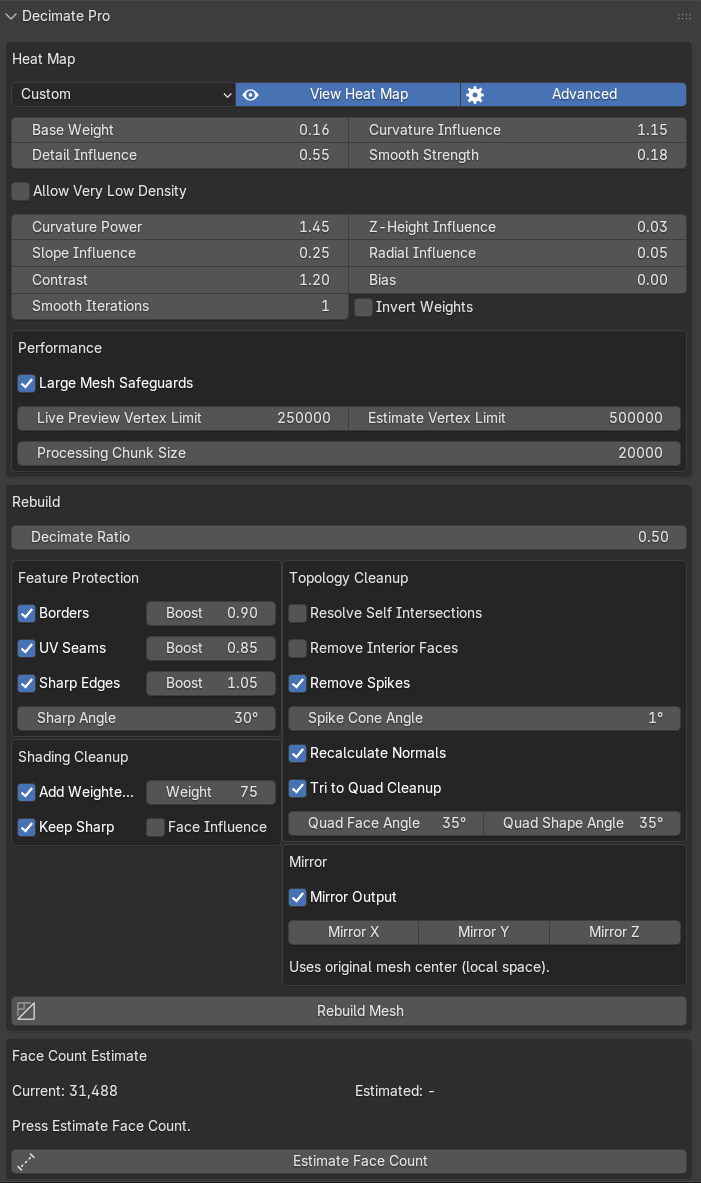The width and height of the screenshot is (701, 1183).
Task: Toggle the View Heat Map button
Action: 348,94
